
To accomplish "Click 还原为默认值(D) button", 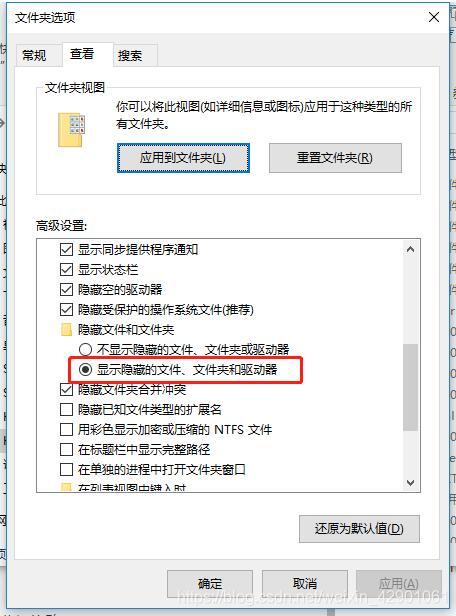I will point(359,529).
